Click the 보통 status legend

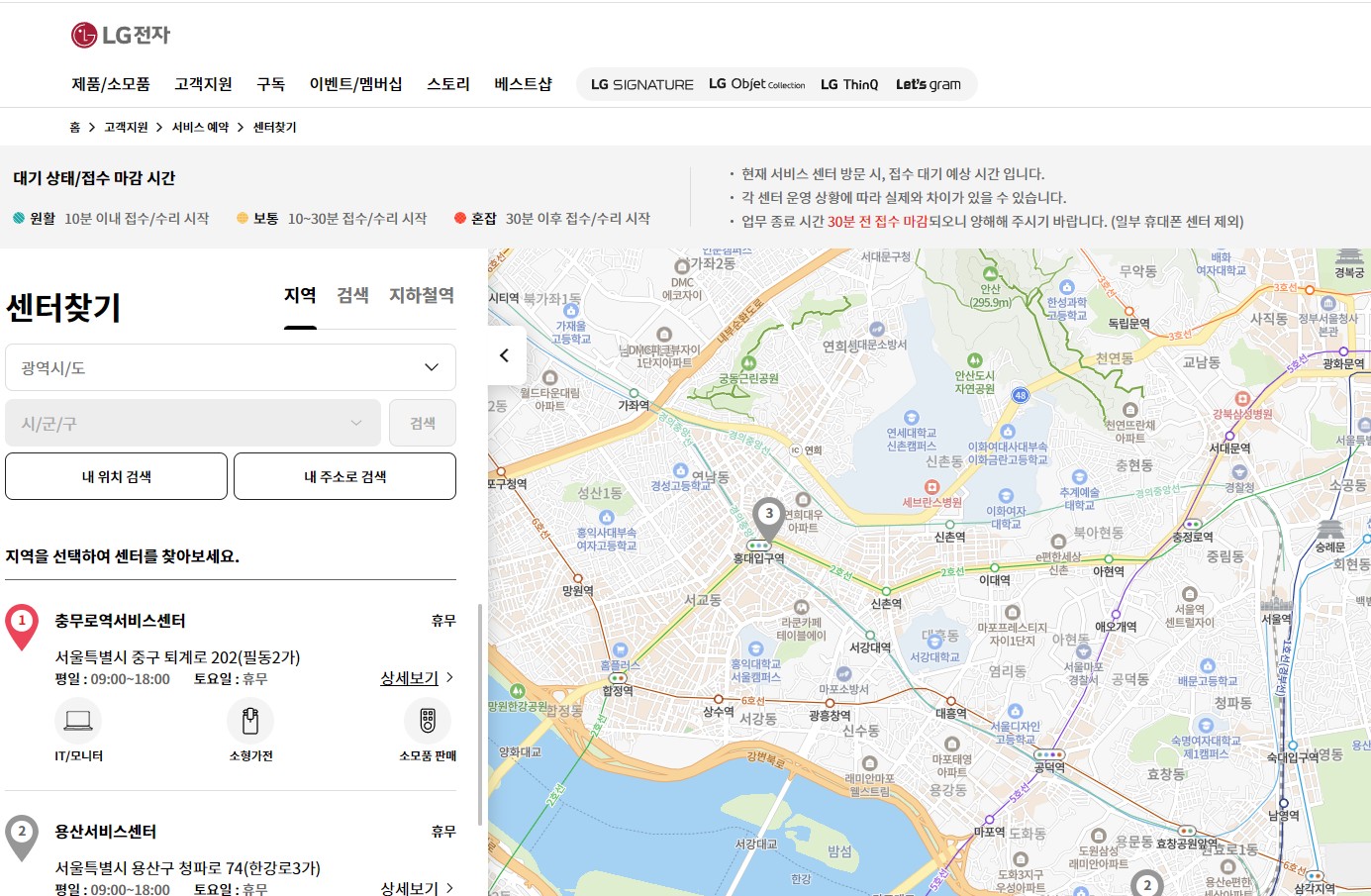click(332, 219)
